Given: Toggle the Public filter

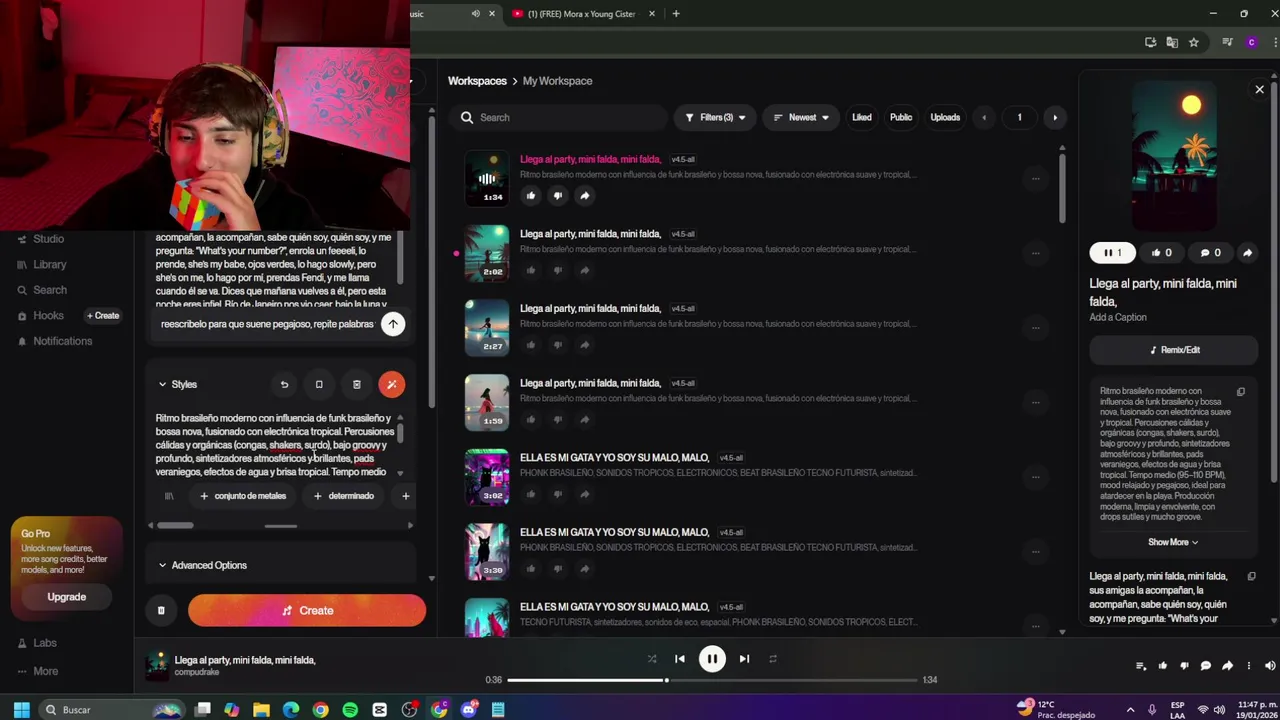Looking at the screenshot, I should pos(901,117).
